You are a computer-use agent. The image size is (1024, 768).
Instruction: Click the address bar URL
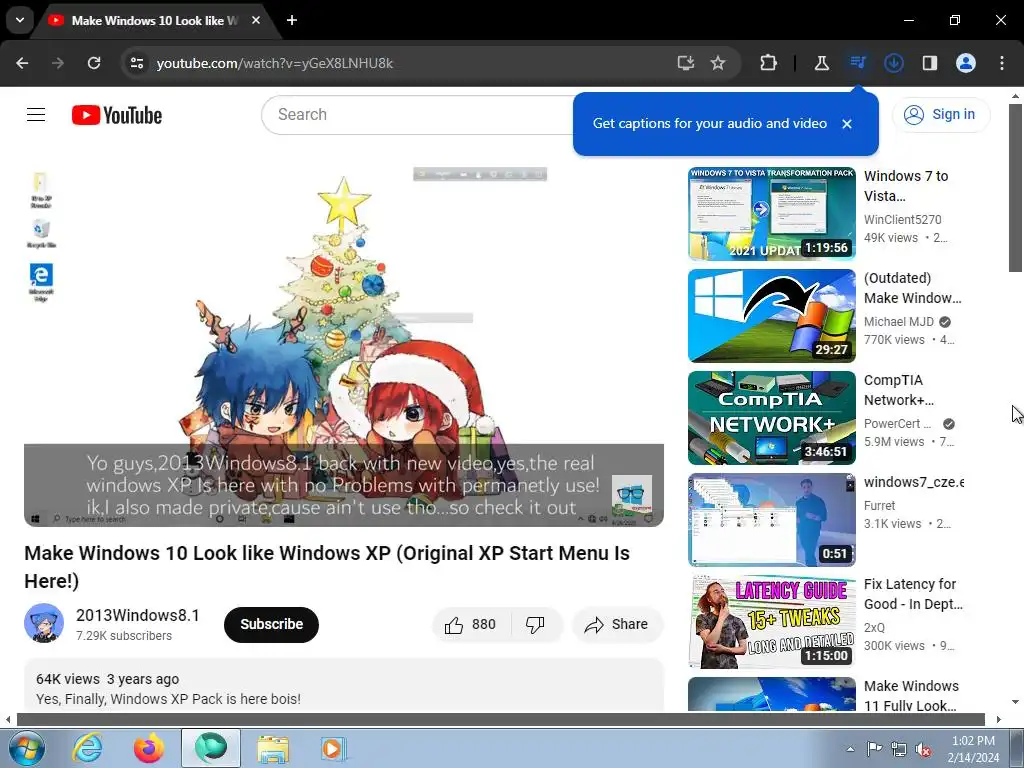[x=275, y=63]
